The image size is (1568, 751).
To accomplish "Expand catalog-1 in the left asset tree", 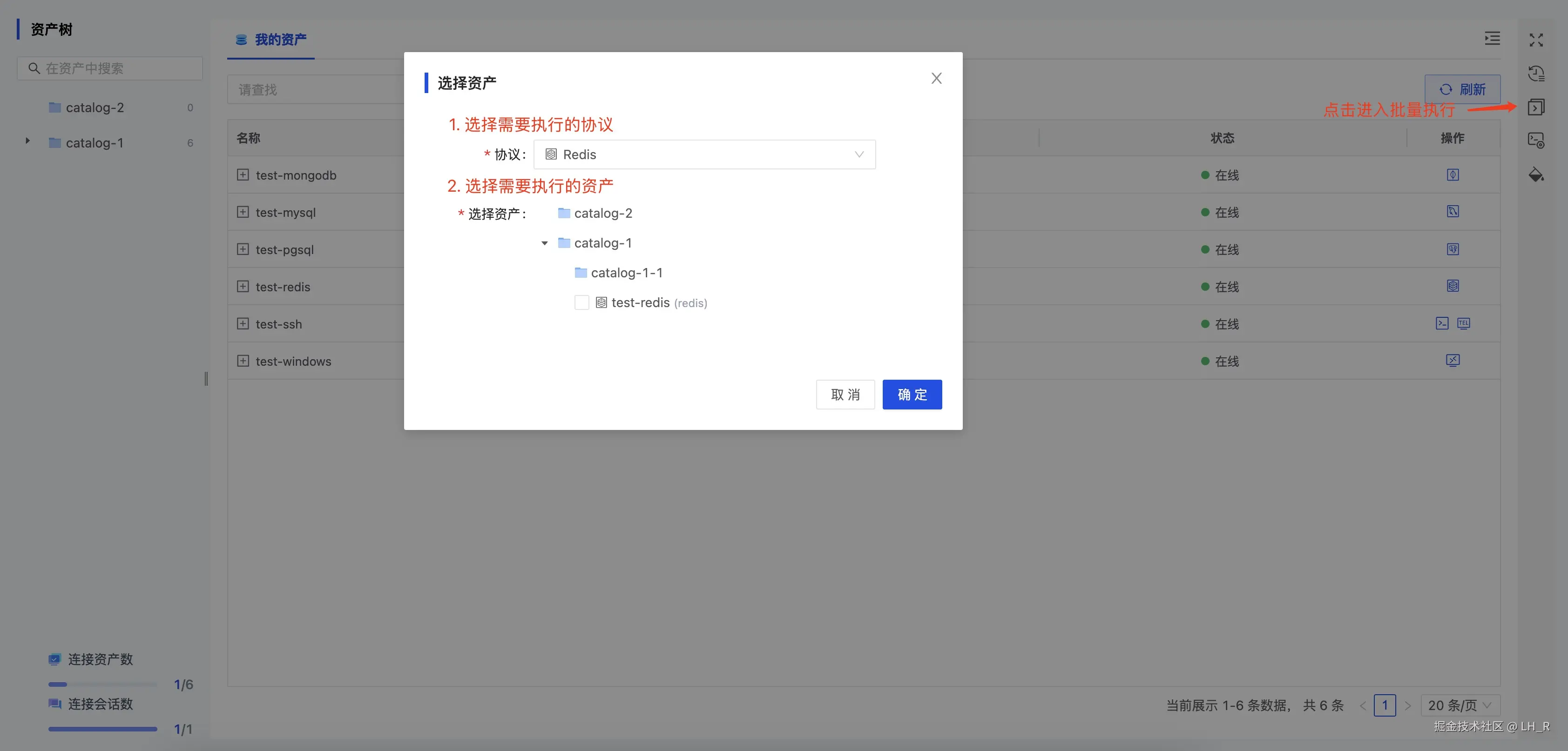I will 27,141.
